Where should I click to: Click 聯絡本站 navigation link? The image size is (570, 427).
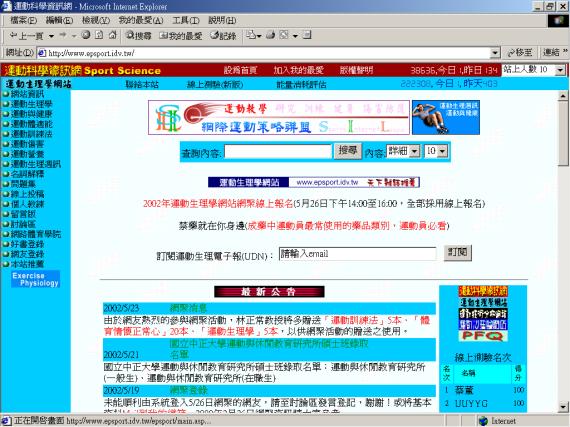(142, 85)
